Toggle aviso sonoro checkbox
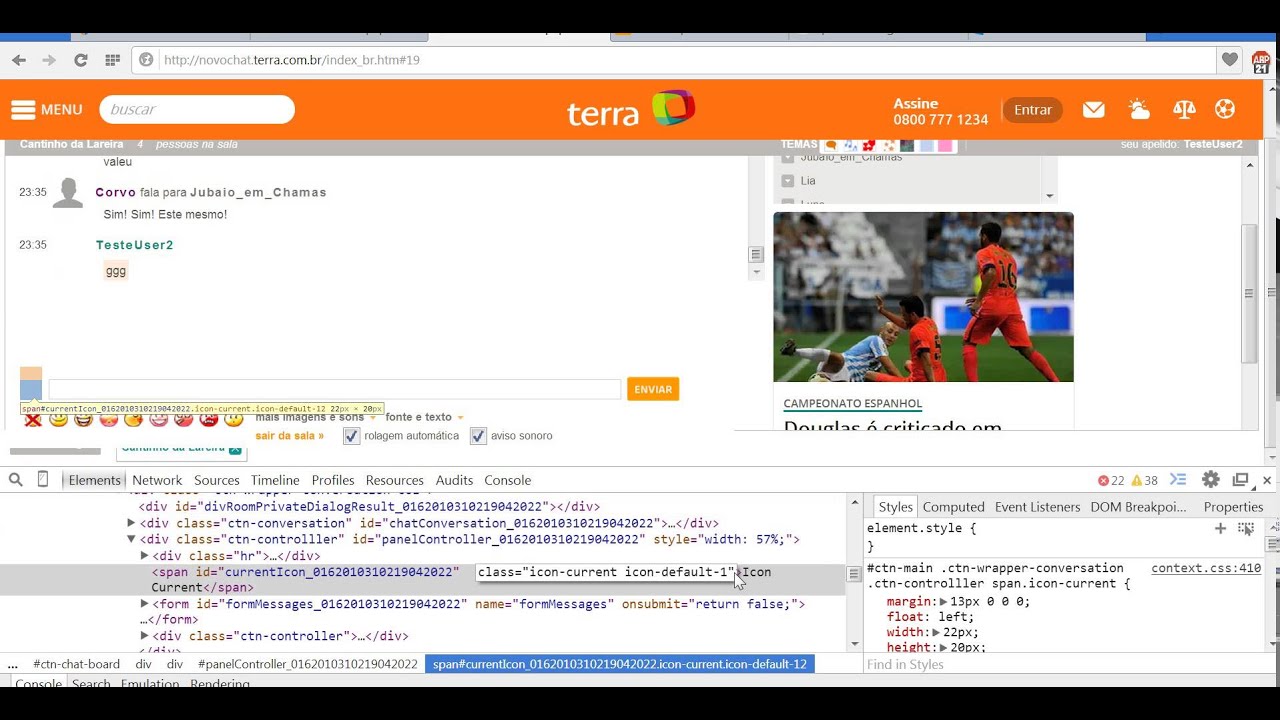Viewport: 1280px width, 720px height. tap(478, 436)
